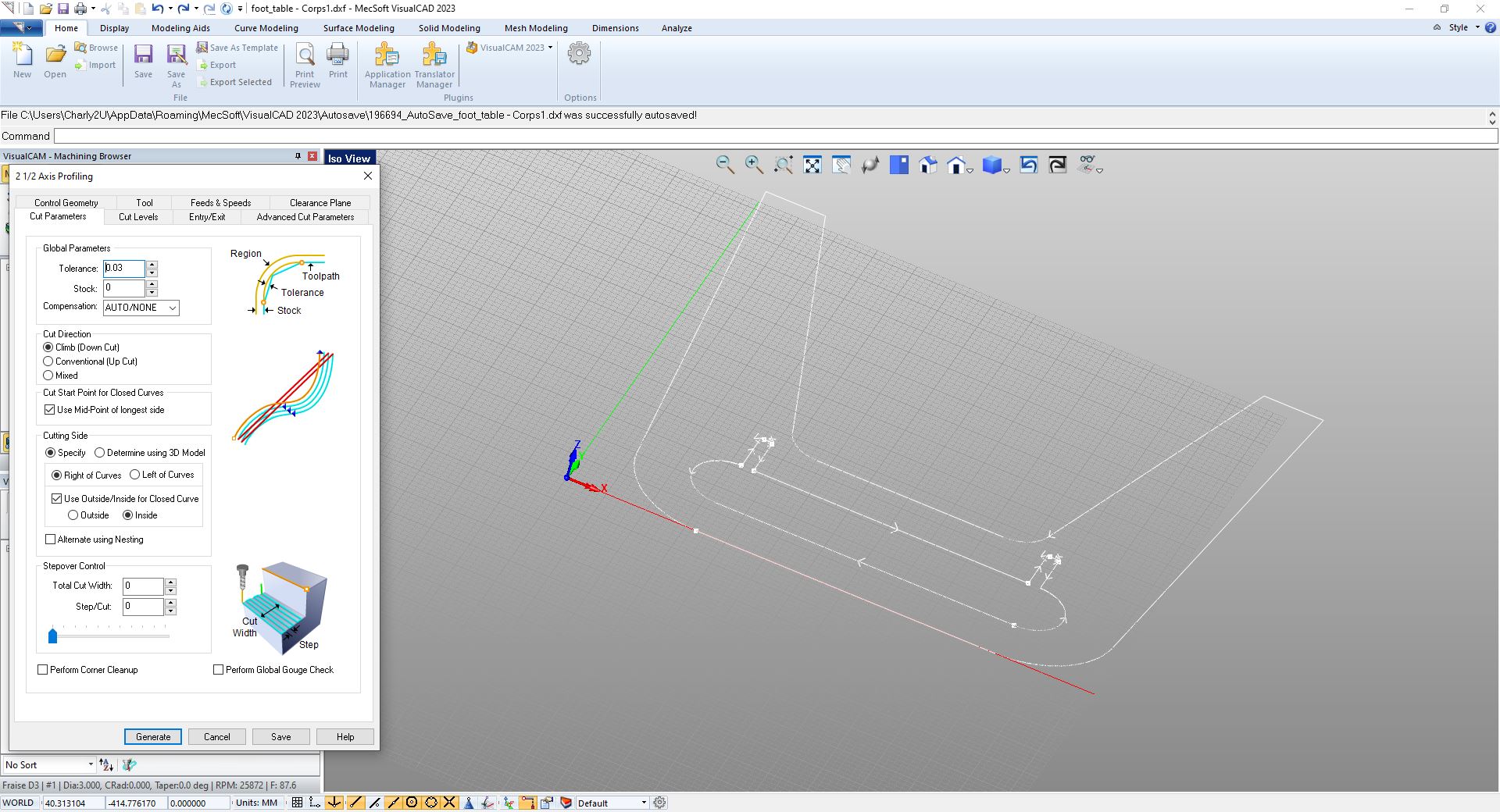Select Left of Curves radio button
This screenshot has width=1500, height=812.
(134, 475)
